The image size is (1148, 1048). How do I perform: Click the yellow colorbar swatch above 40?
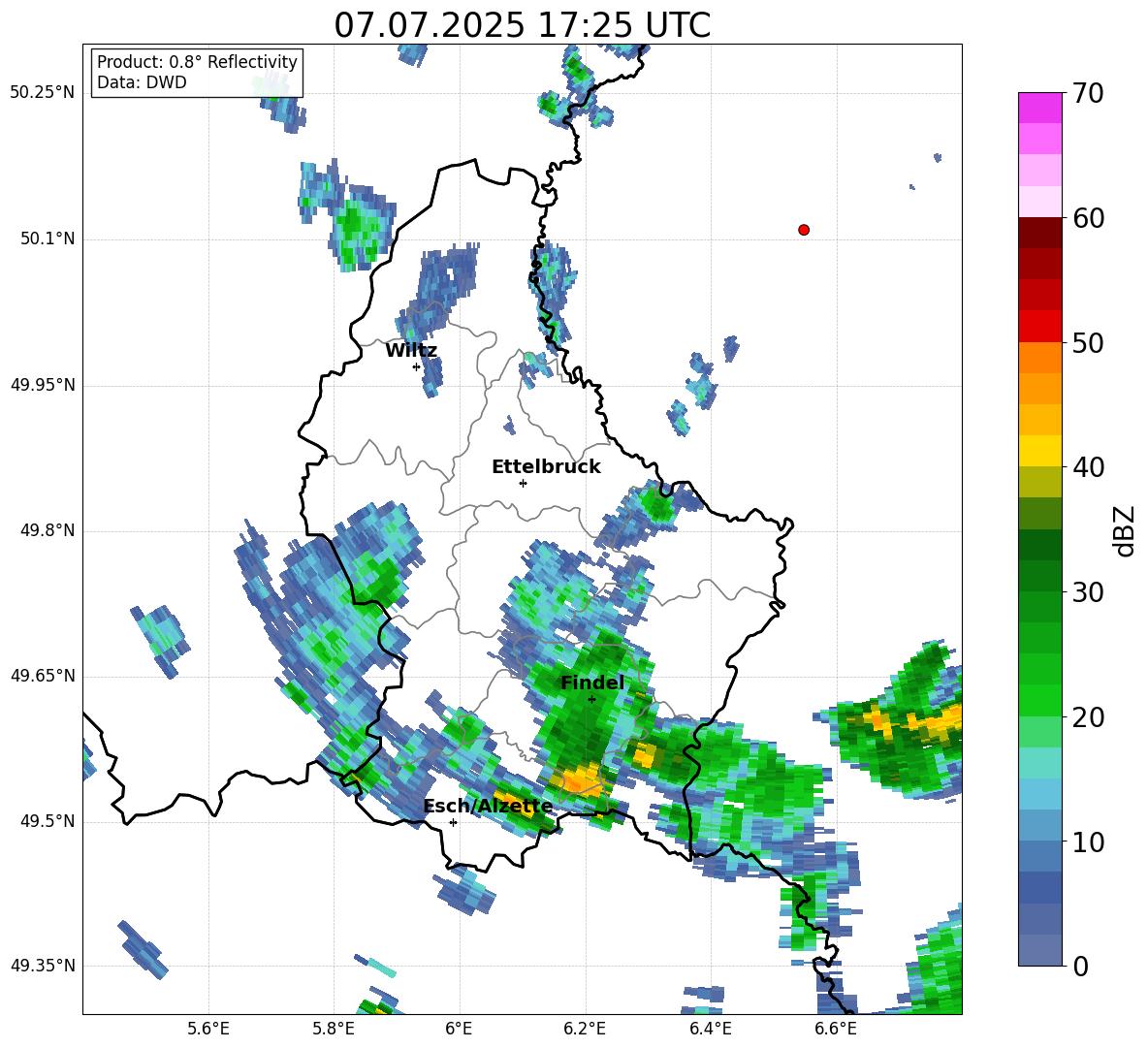(x=1039, y=452)
